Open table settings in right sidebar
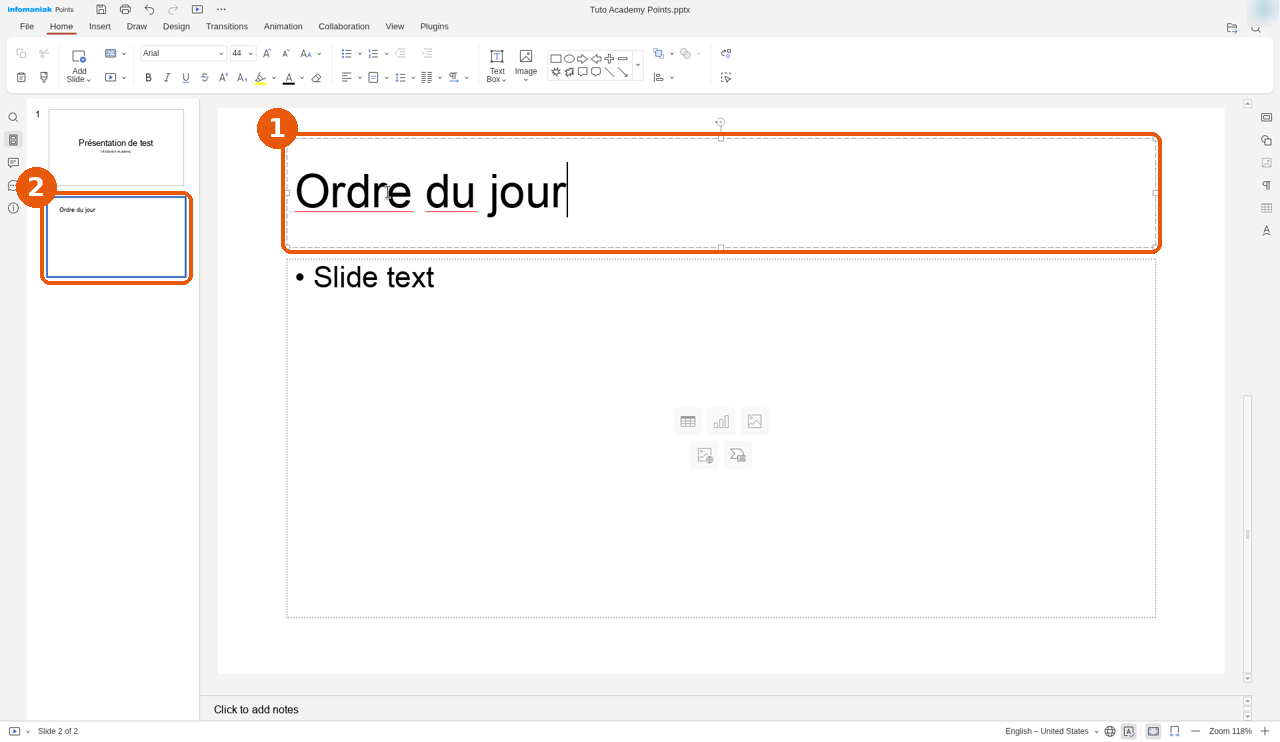 (1266, 208)
